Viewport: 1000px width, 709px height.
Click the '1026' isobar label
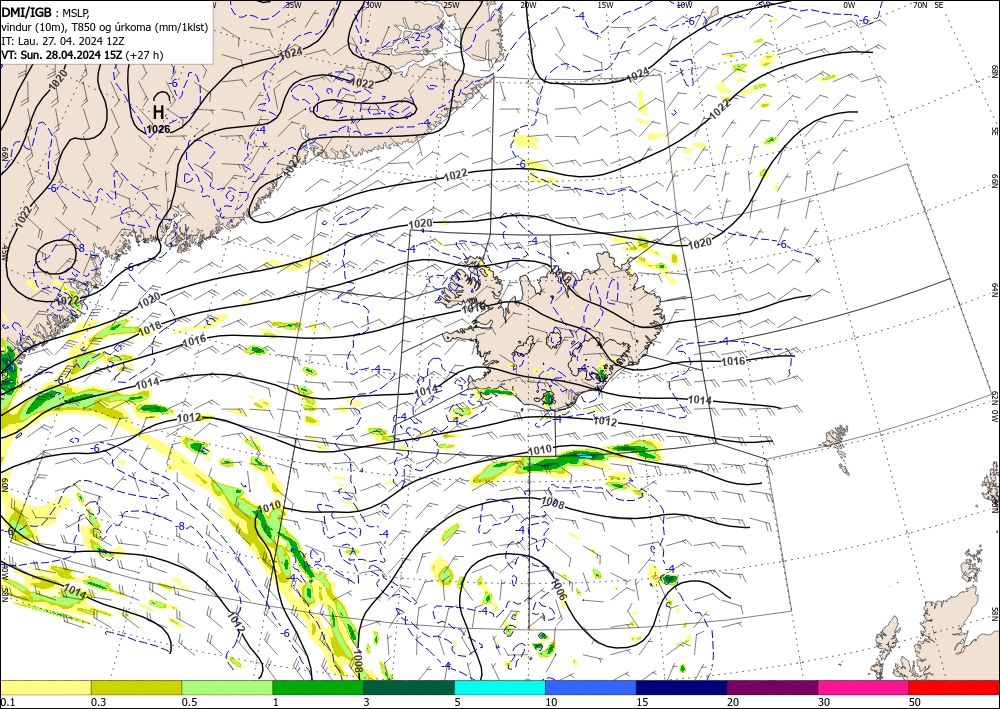[x=158, y=129]
